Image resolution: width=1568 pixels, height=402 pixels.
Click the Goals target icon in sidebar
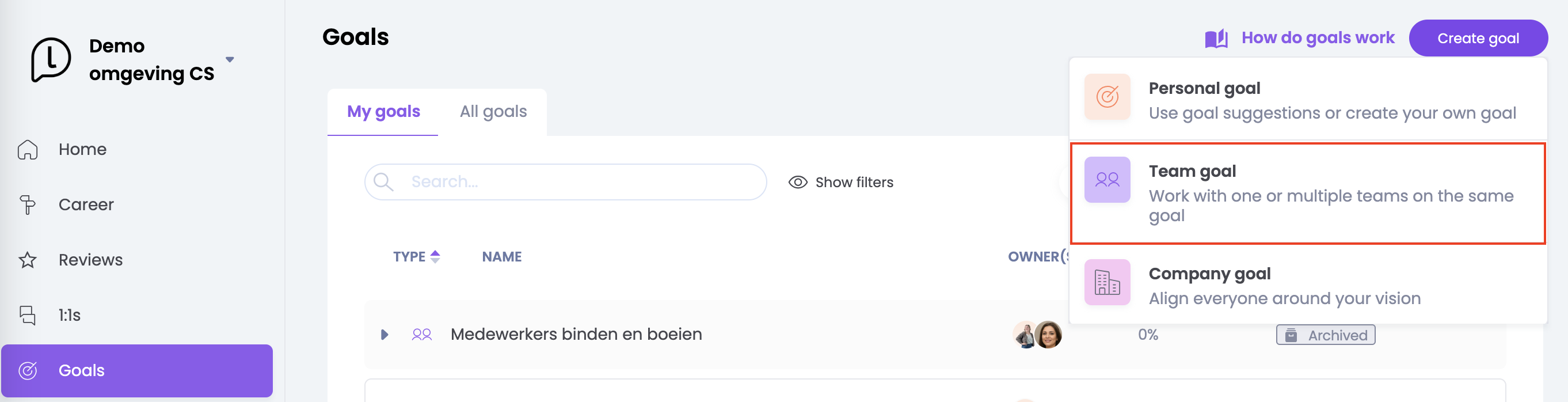pyautogui.click(x=28, y=370)
